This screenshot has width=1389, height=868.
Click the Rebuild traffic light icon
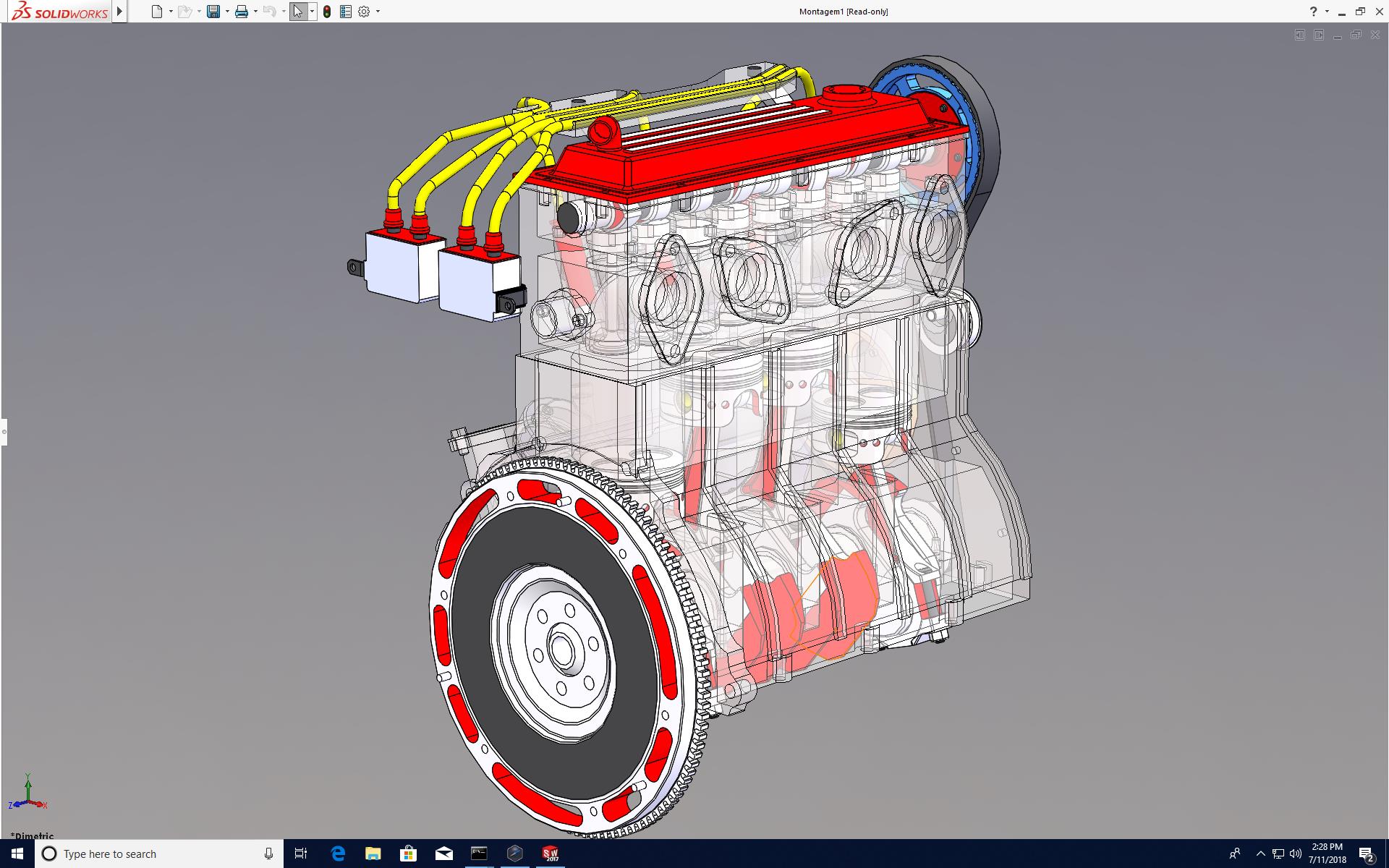(x=327, y=12)
